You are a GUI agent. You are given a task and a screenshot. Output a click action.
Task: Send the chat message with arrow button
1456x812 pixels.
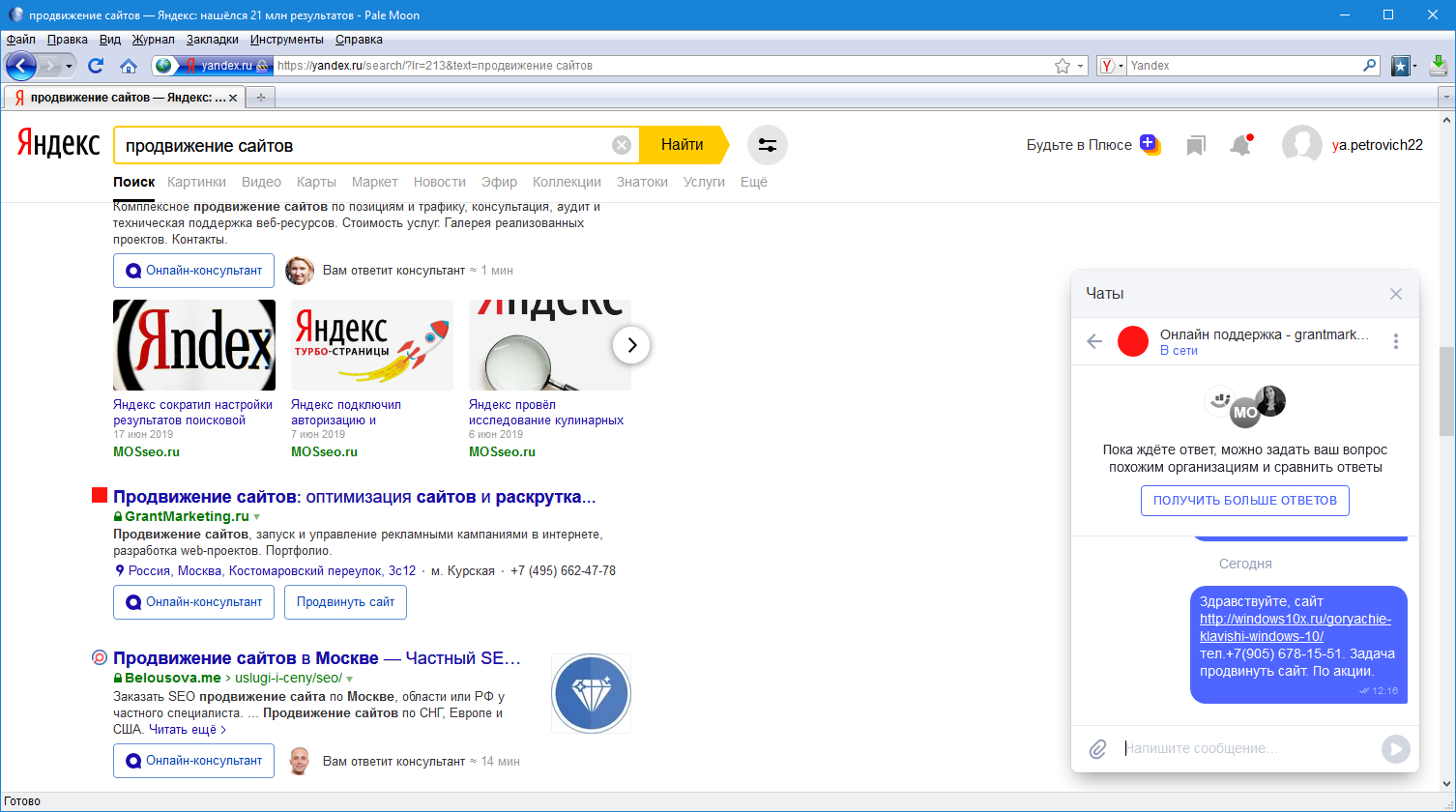click(1395, 749)
